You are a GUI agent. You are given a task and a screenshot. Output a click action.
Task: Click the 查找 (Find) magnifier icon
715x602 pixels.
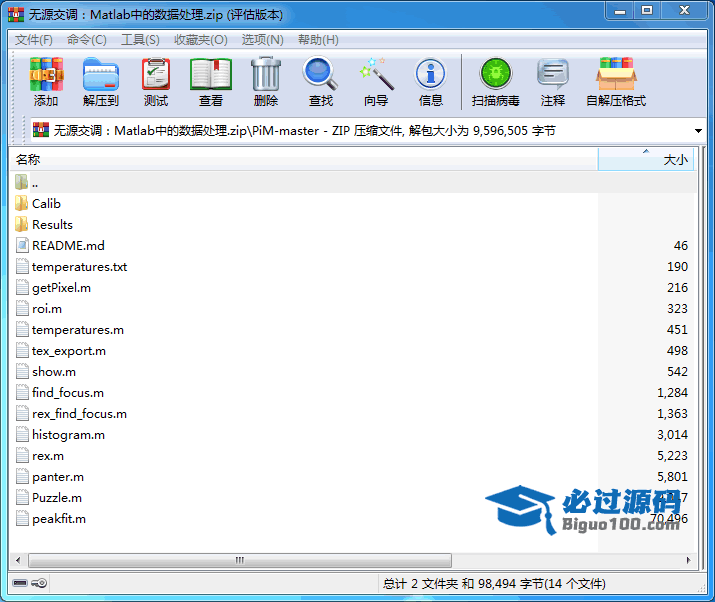321,74
